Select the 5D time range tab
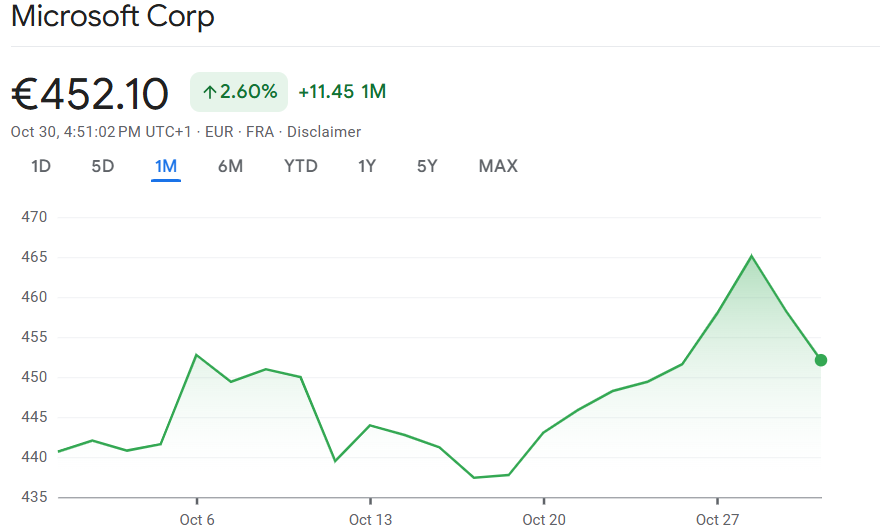Image resolution: width=880 pixels, height=532 pixels. [103, 166]
